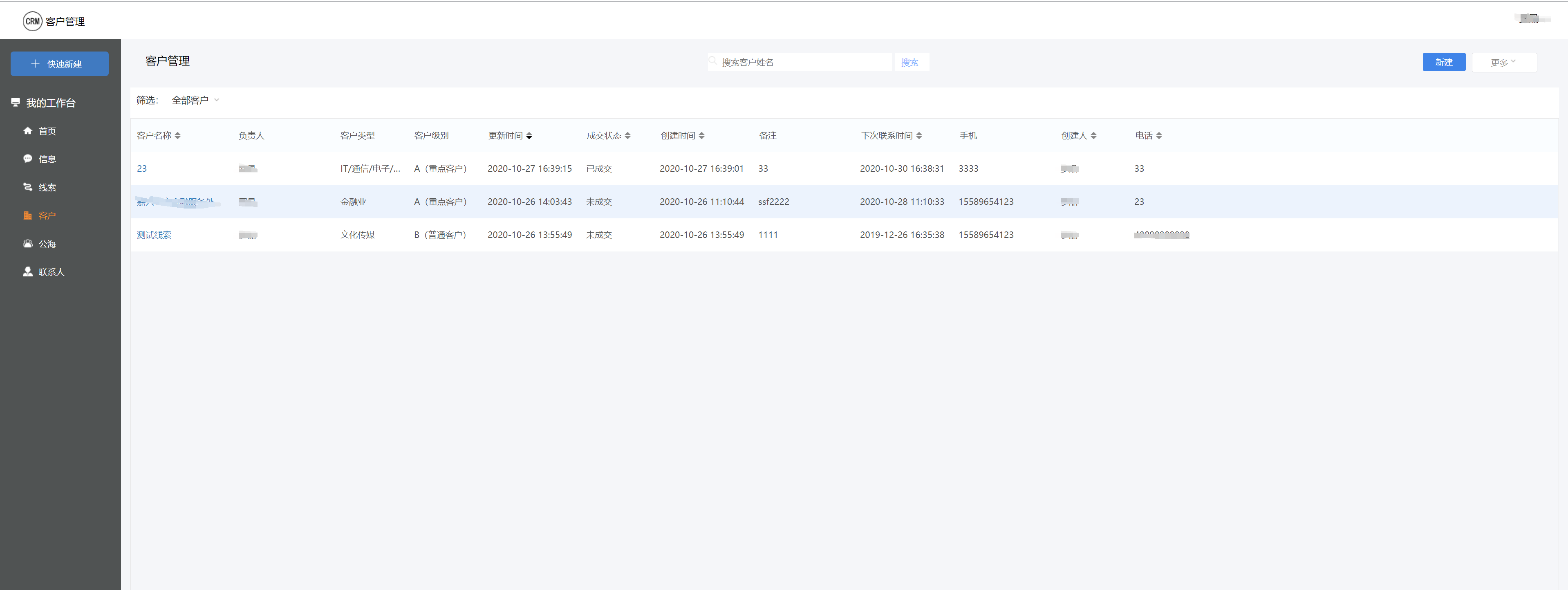Click the orange 客户 sidebar icon
Viewport: 1568px width, 590px height.
click(27, 215)
